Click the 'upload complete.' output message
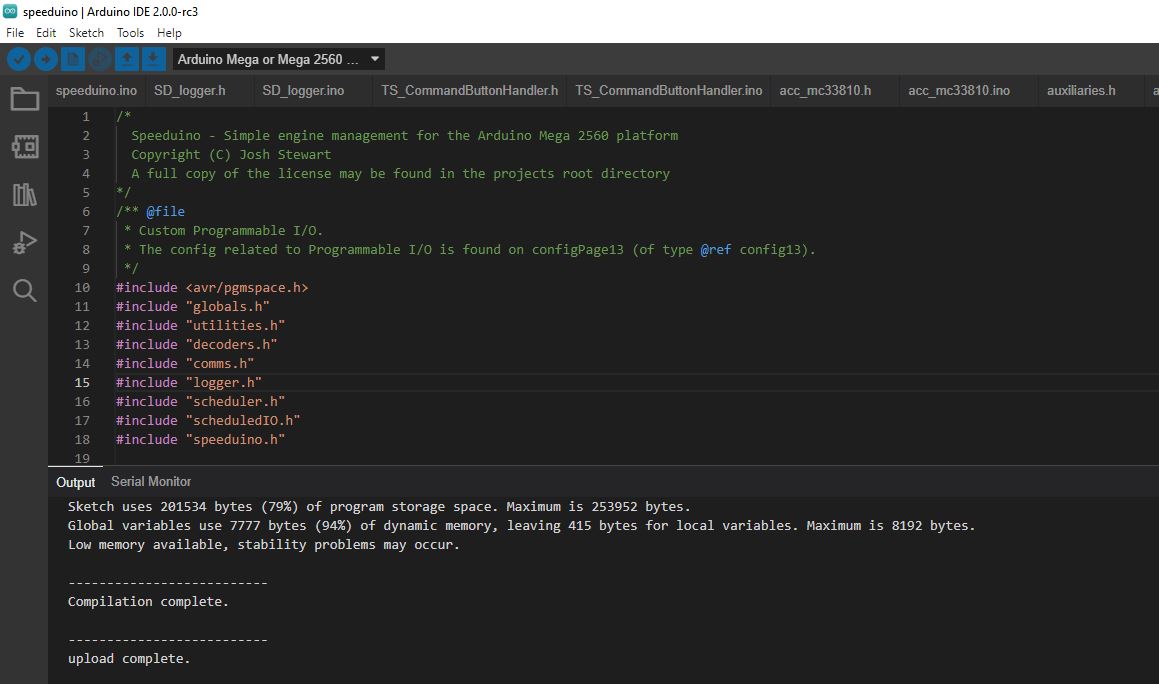Image resolution: width=1159 pixels, height=684 pixels. pyautogui.click(x=129, y=659)
